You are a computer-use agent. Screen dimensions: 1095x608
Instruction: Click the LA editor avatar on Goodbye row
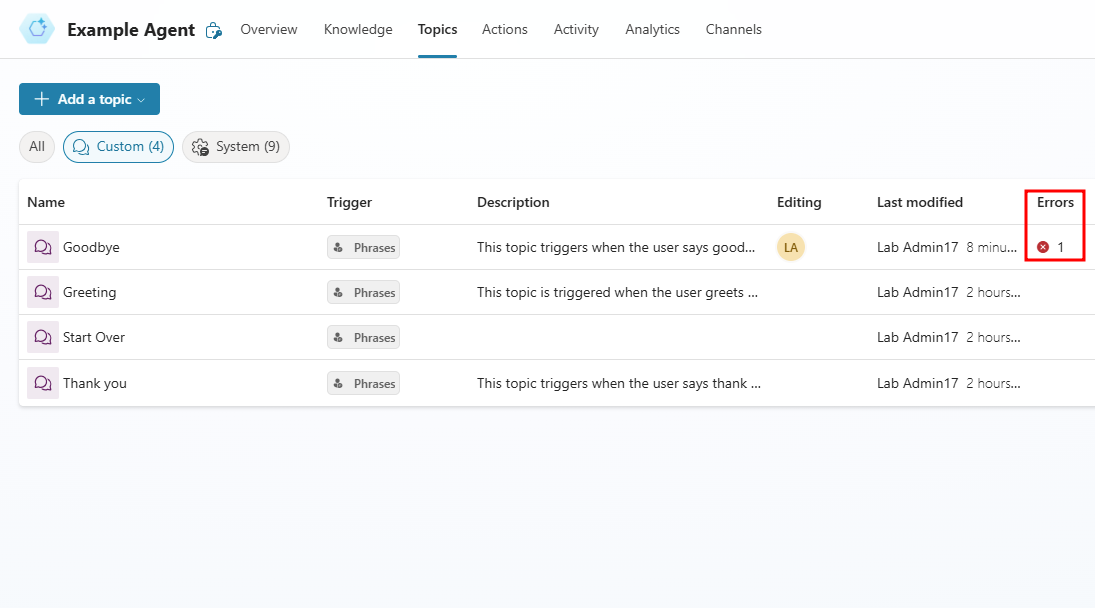[790, 246]
